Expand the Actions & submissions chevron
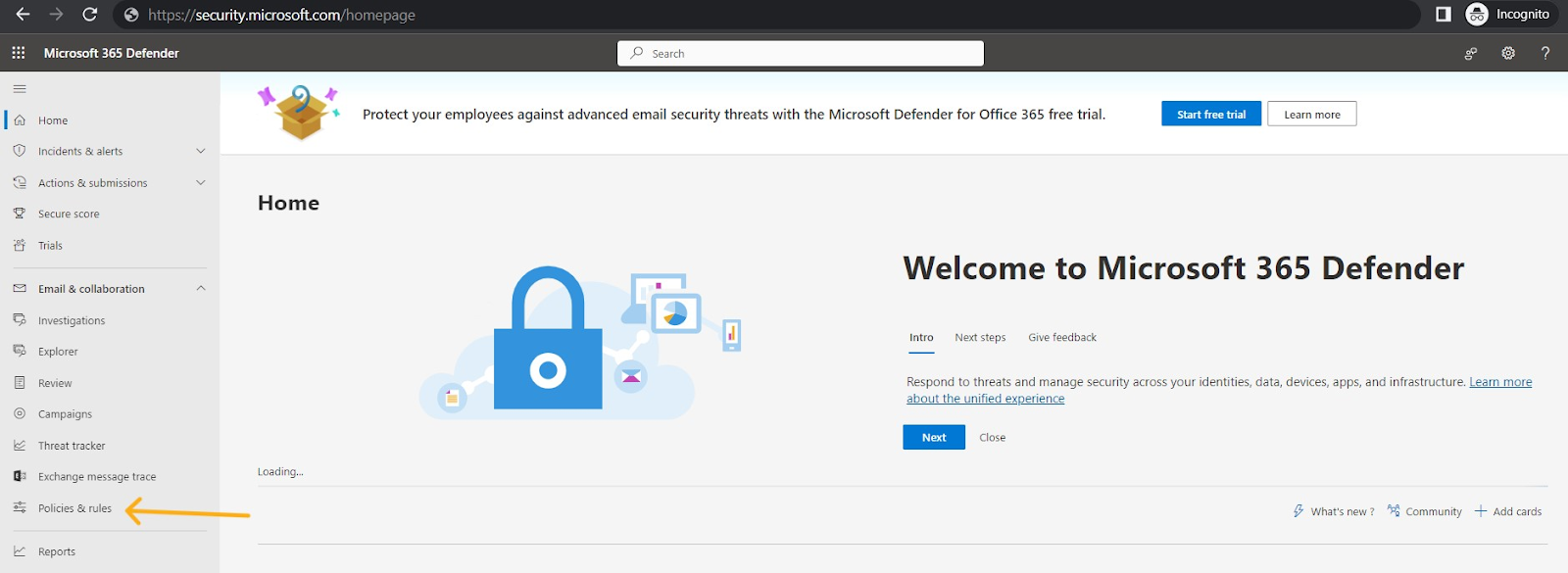1568x573 pixels. pyautogui.click(x=201, y=183)
